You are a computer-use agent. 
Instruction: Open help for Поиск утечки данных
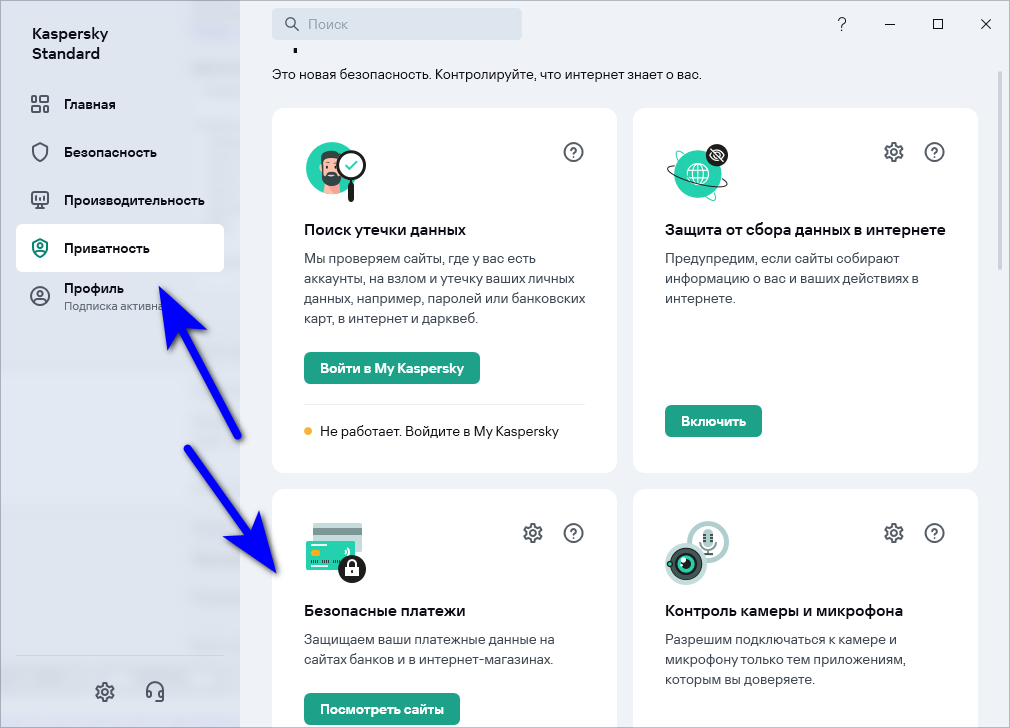(573, 152)
